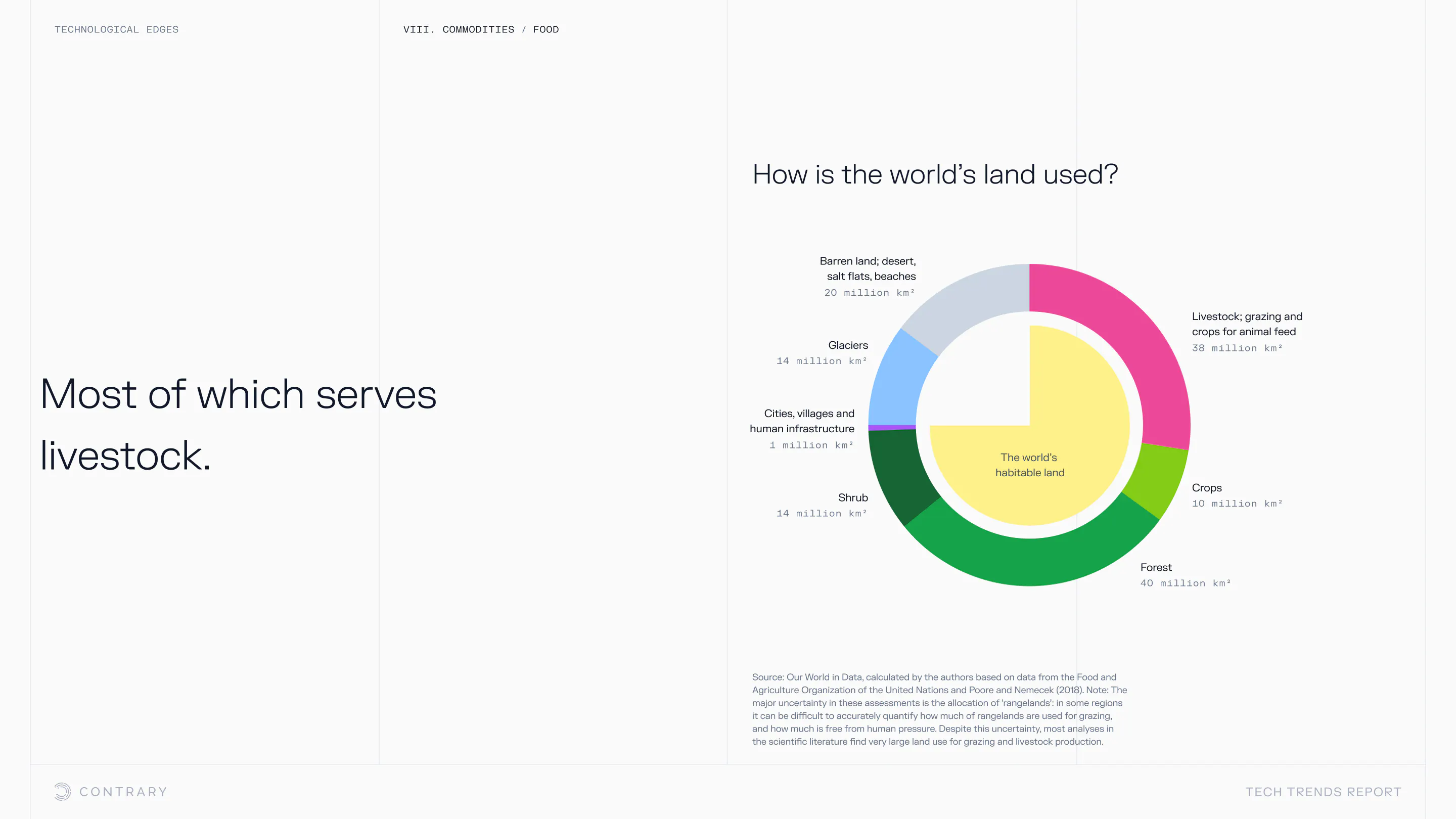Click the Source footnote paragraph
The height and width of the screenshot is (819, 1456).
click(x=938, y=709)
